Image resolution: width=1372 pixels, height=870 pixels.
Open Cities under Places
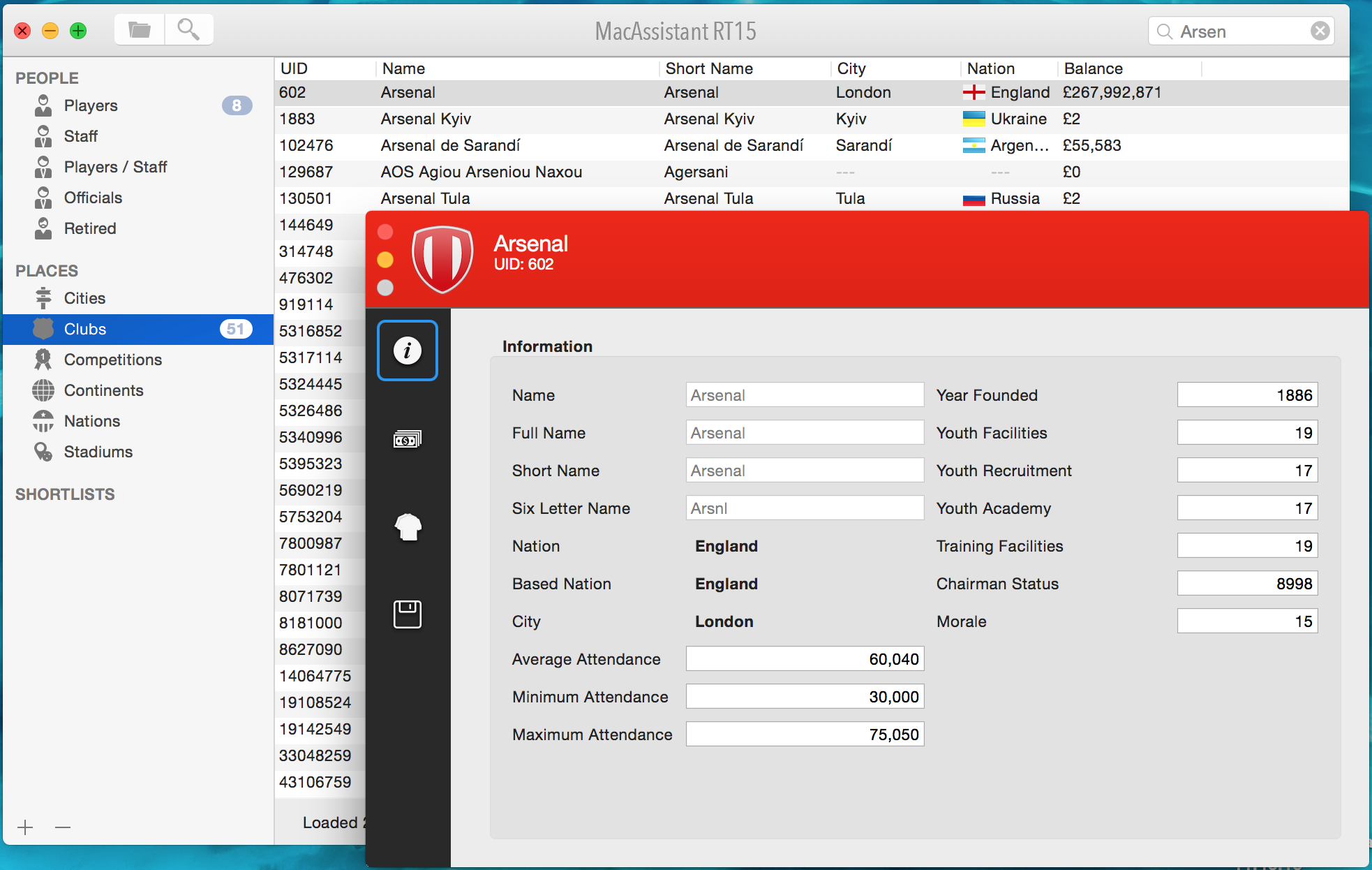click(140, 298)
